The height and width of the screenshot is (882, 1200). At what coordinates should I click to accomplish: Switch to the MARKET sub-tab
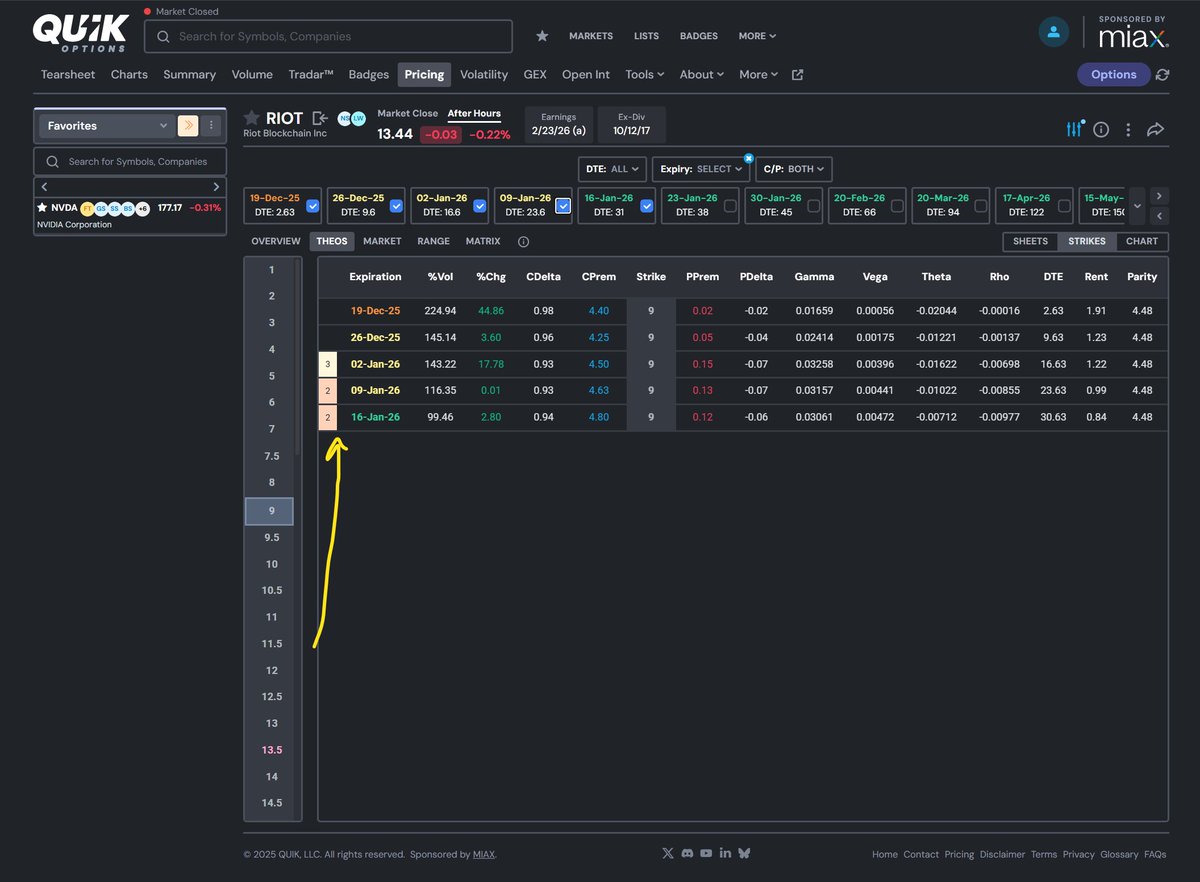tap(382, 242)
